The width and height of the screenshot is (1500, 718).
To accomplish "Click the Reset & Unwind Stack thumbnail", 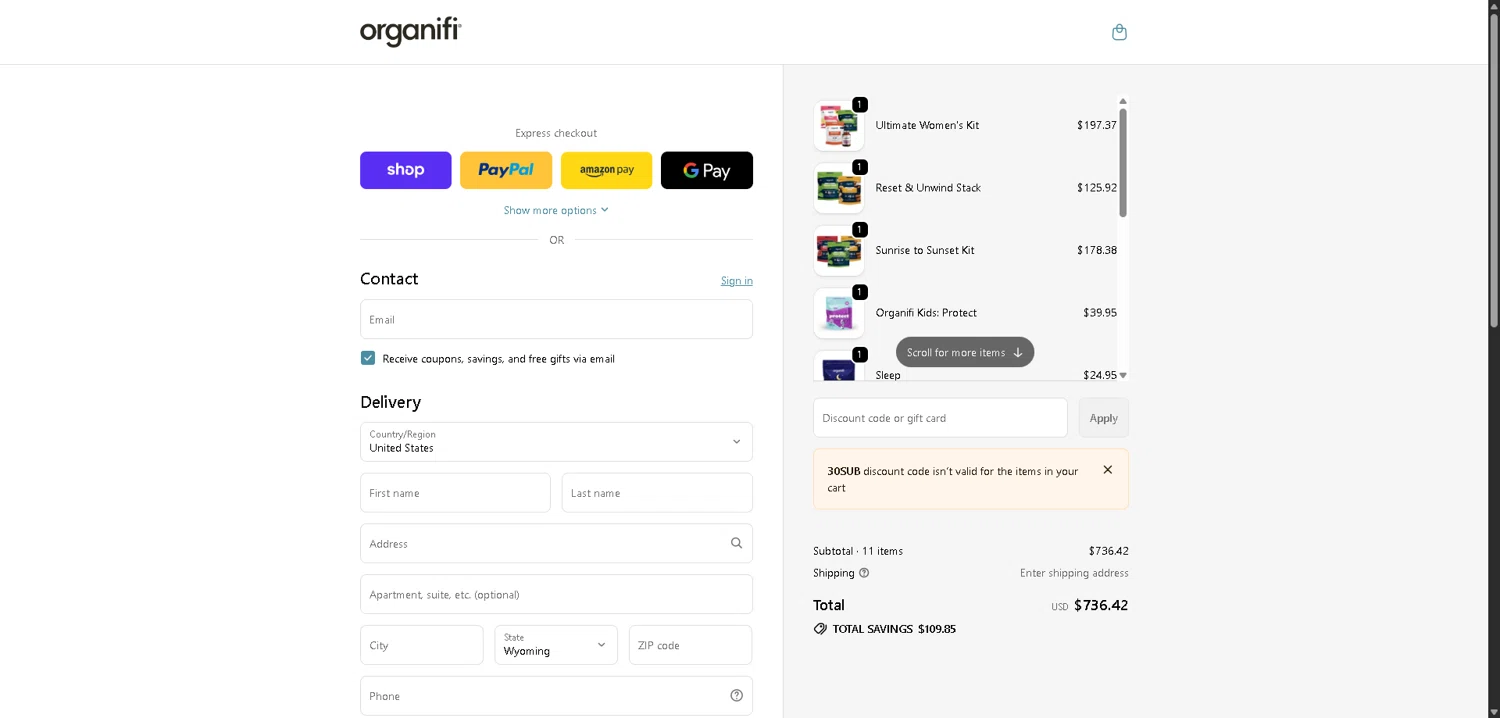I will 839,188.
